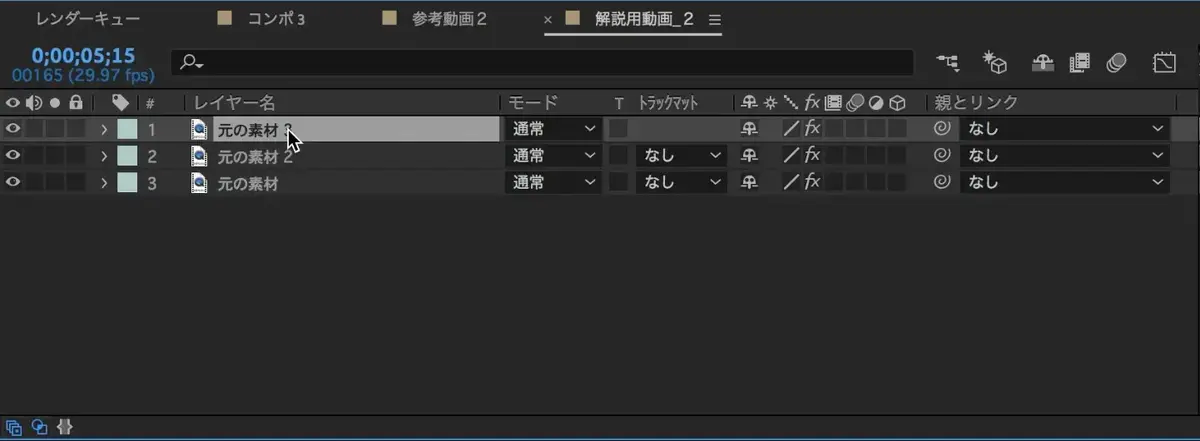Toggle the draft 3D icon

(995, 63)
